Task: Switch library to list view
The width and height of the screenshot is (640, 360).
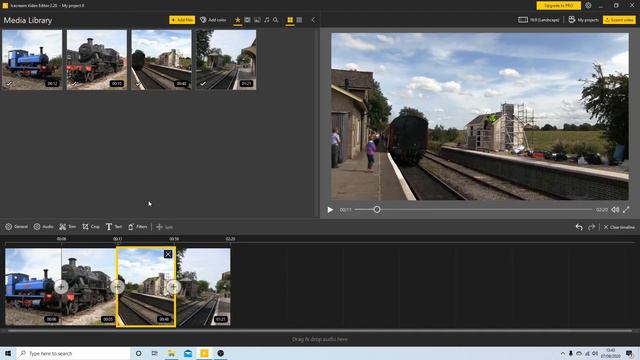Action: click(299, 20)
